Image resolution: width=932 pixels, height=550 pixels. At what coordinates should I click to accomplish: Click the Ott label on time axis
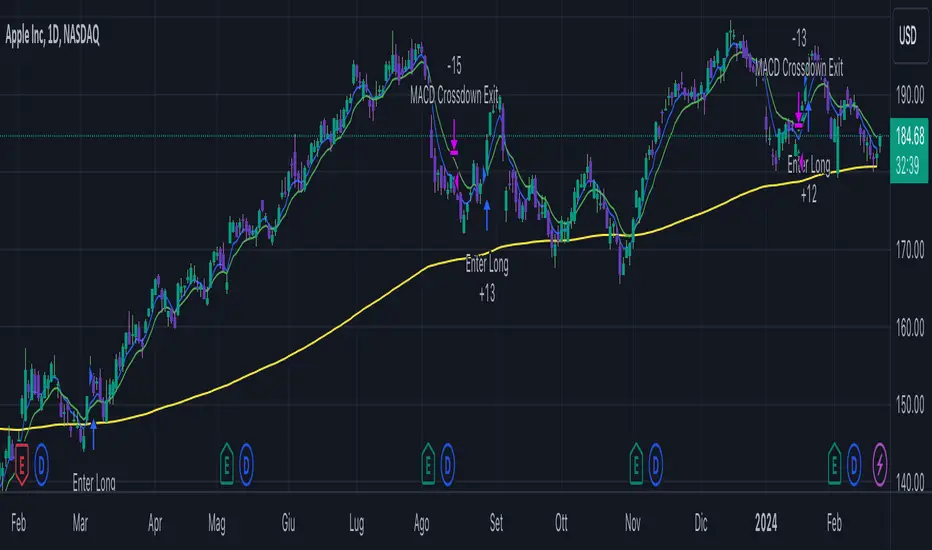[x=561, y=523]
